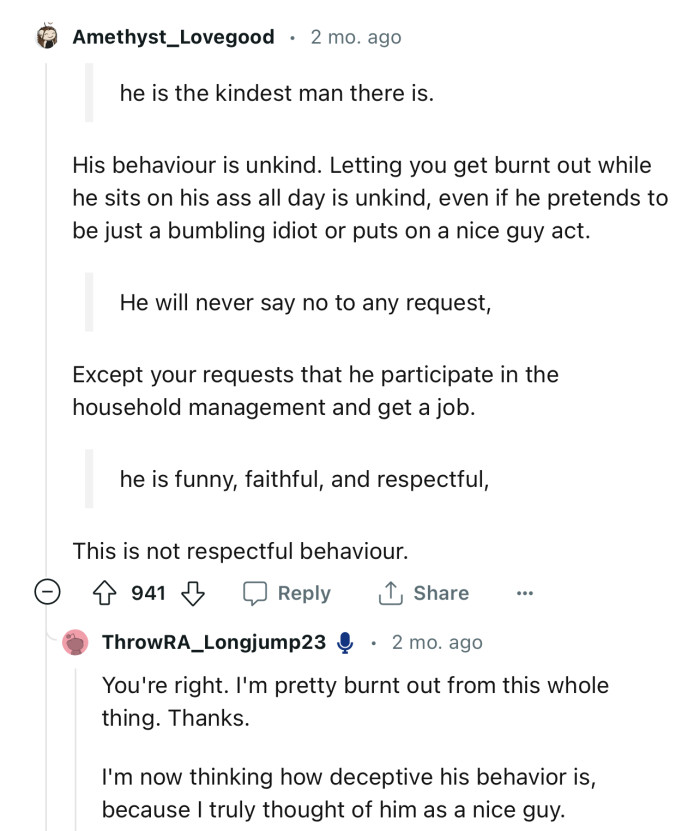Expand more options via the ellipsis
The height and width of the screenshot is (831, 700).
pyautogui.click(x=525, y=593)
